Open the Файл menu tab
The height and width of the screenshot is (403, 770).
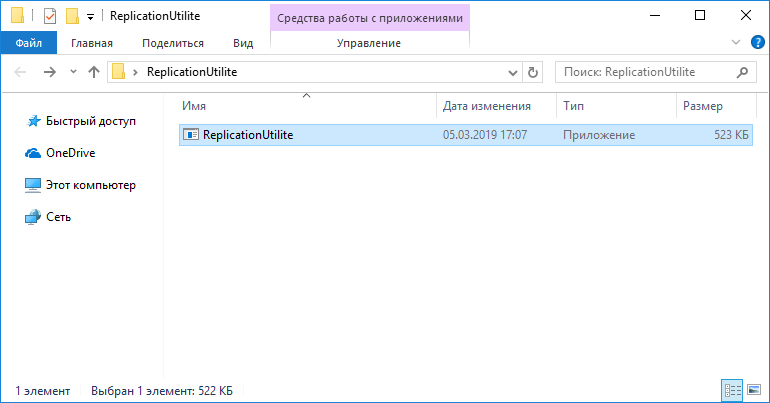(29, 43)
